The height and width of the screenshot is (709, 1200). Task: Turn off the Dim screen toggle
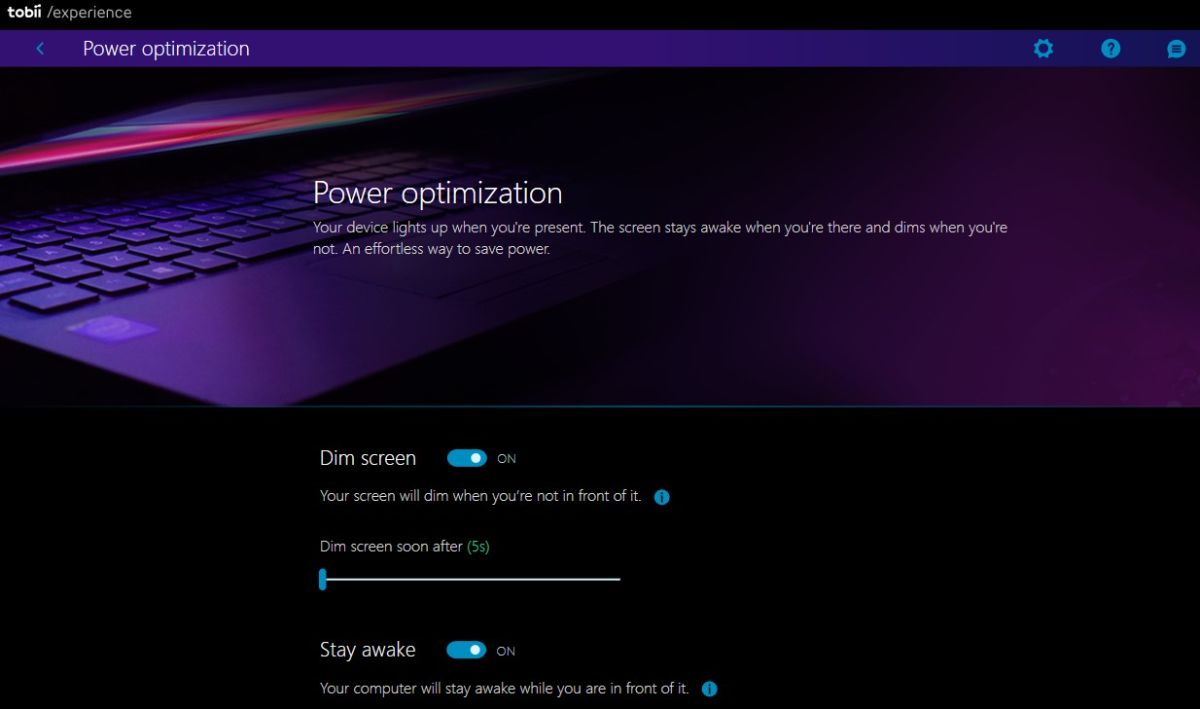point(466,458)
